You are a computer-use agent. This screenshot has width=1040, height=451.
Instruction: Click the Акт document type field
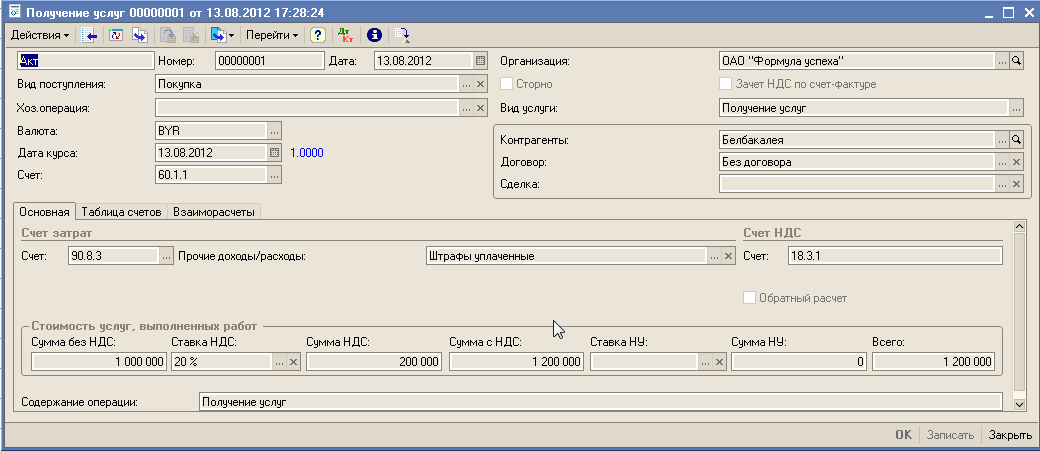[x=85, y=60]
